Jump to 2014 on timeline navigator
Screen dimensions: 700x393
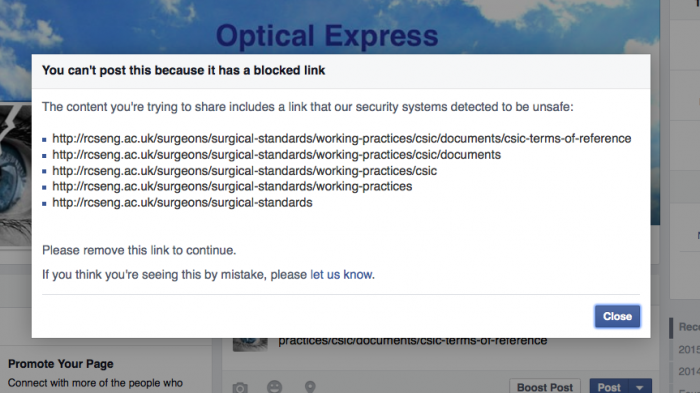(689, 372)
